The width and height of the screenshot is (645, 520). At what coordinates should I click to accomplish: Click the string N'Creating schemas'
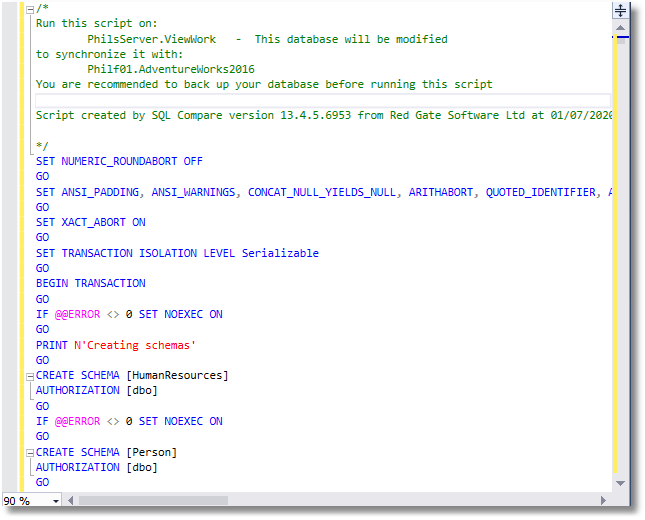click(135, 345)
